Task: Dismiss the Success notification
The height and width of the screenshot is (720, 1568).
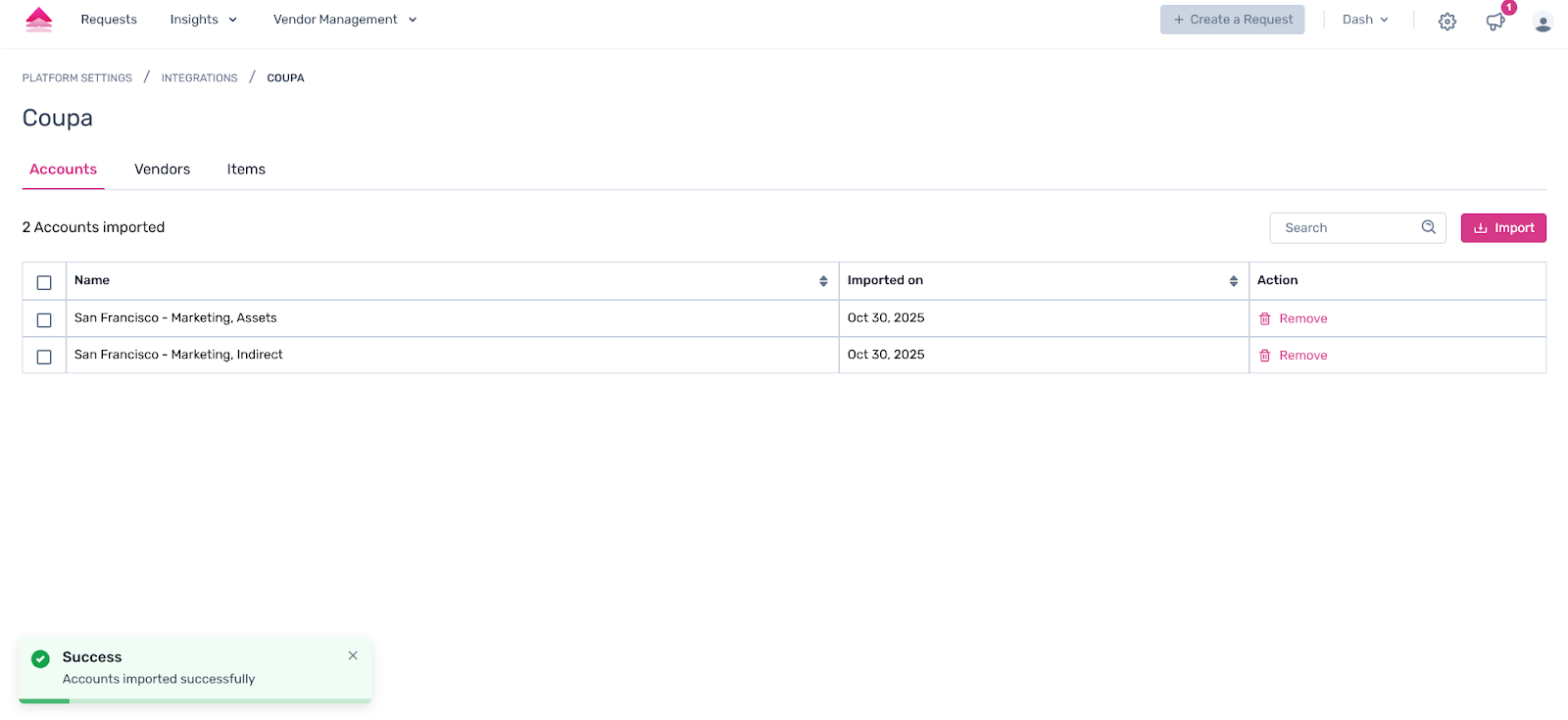Action: [x=353, y=655]
